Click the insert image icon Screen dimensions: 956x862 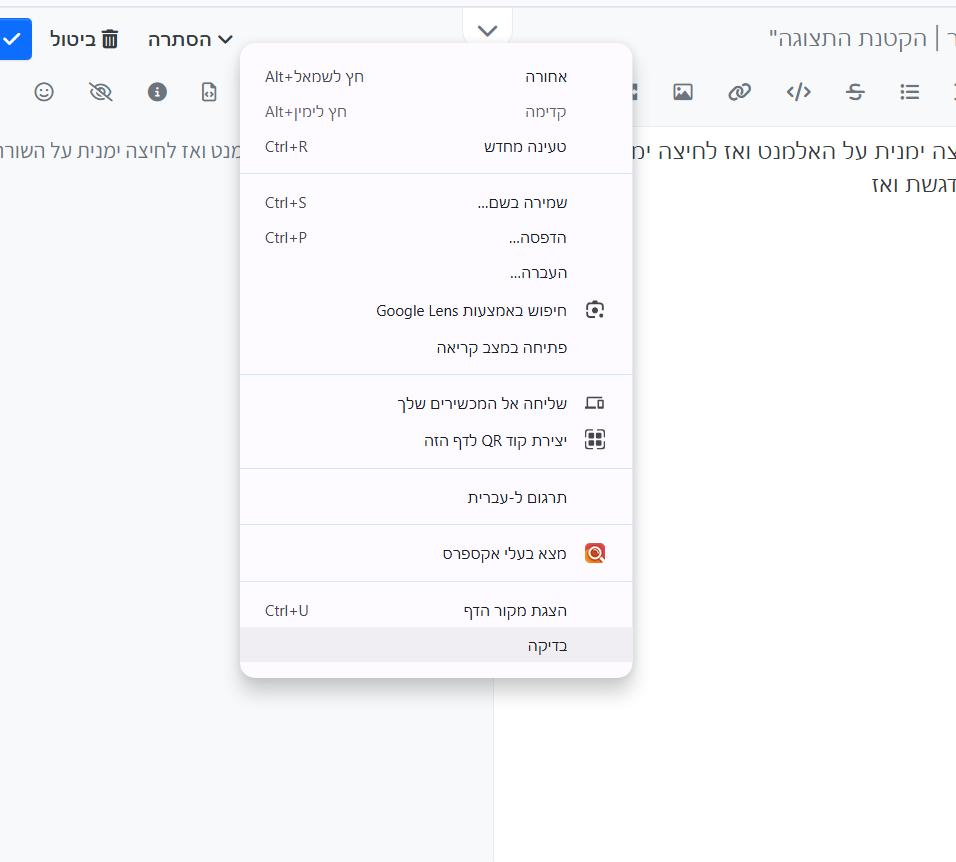683,92
